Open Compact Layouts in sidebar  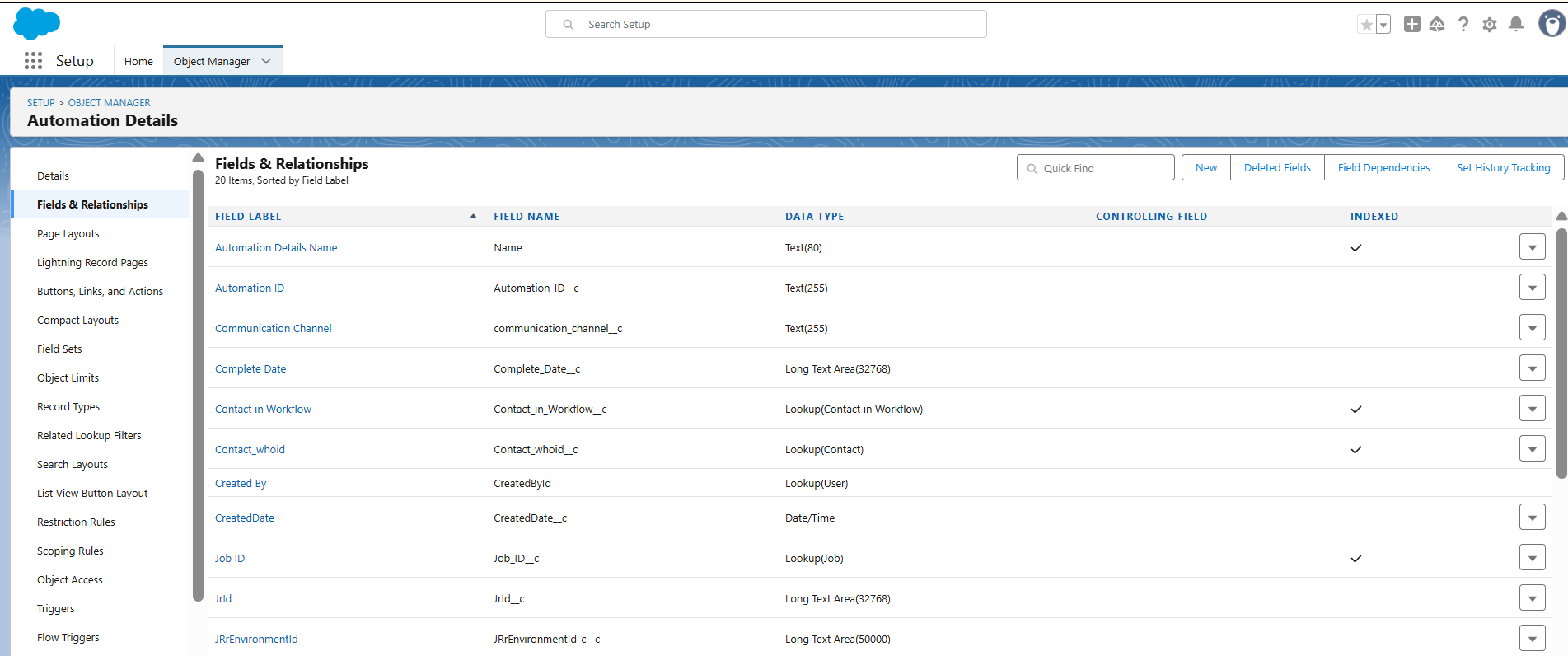77,320
